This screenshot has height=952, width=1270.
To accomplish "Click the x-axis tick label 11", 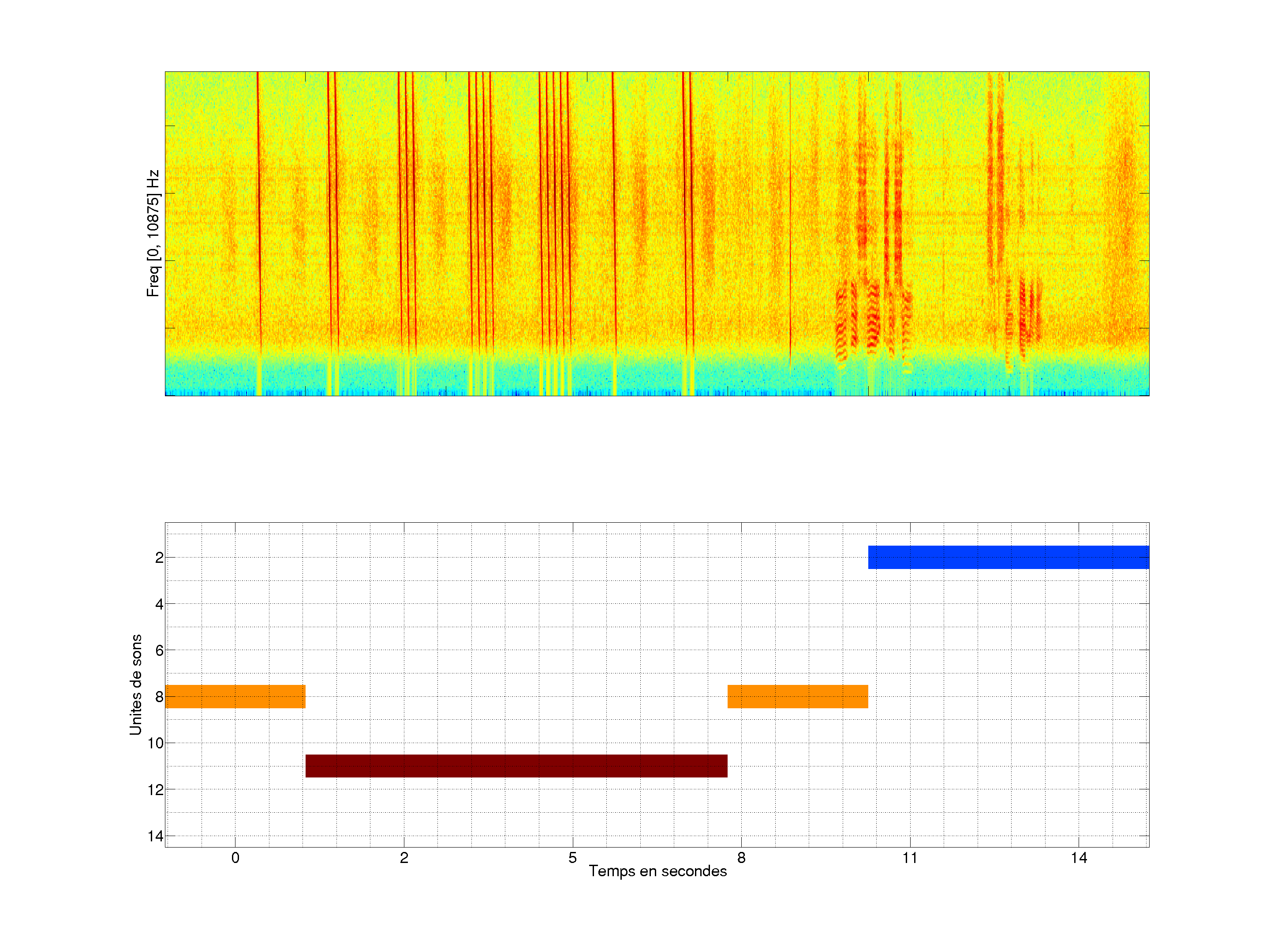I will (910, 858).
